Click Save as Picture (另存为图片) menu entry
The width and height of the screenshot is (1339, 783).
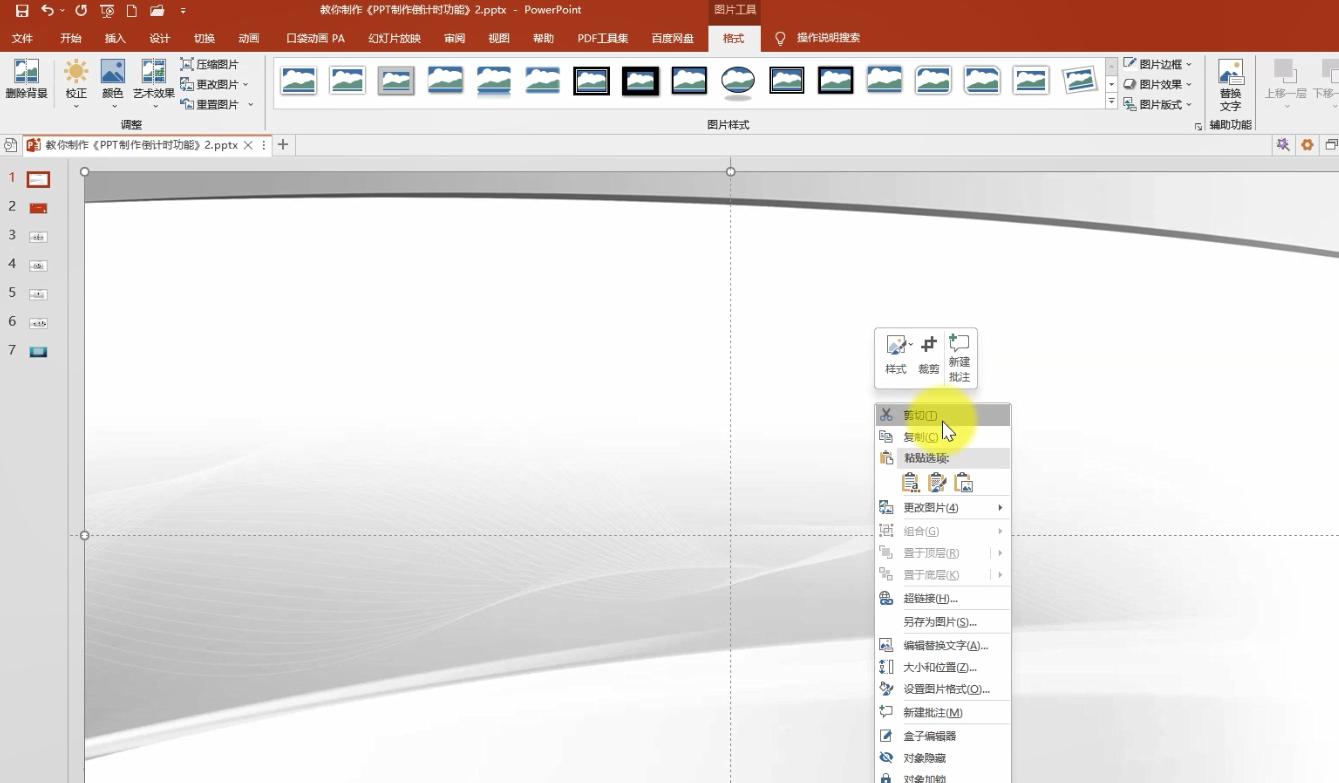(x=939, y=622)
